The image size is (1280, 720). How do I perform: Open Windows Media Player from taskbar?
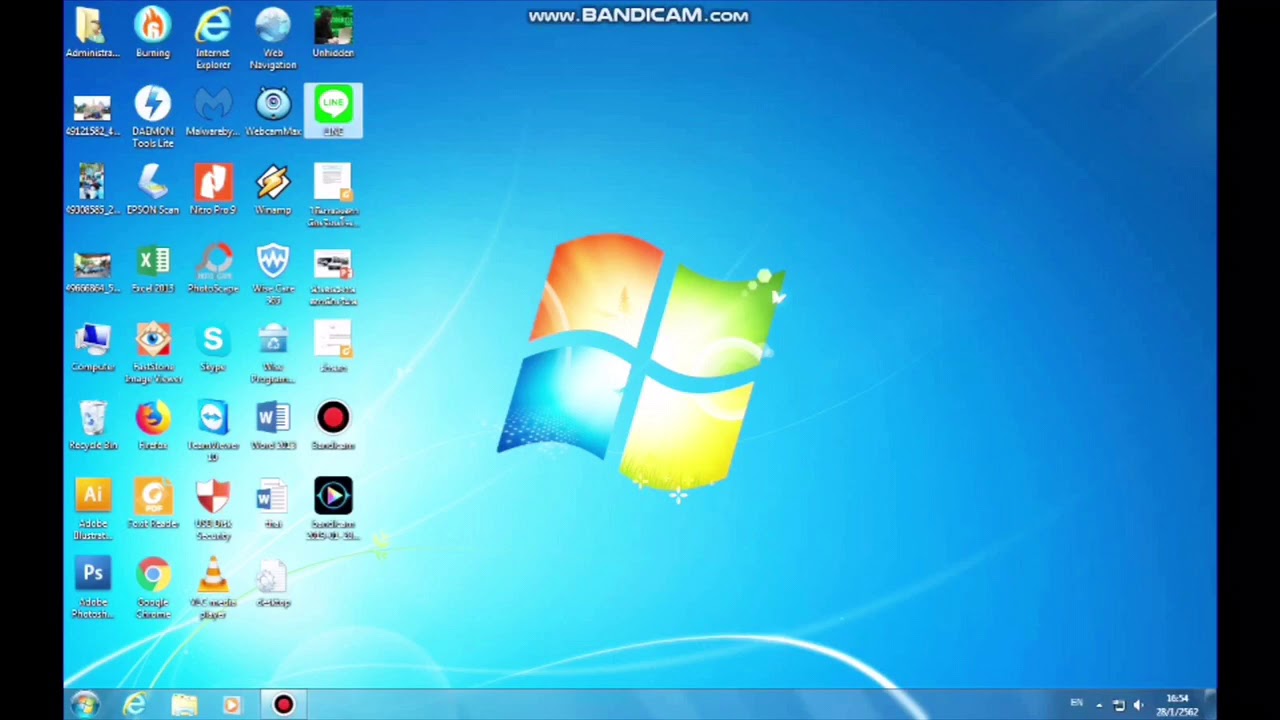[x=232, y=705]
